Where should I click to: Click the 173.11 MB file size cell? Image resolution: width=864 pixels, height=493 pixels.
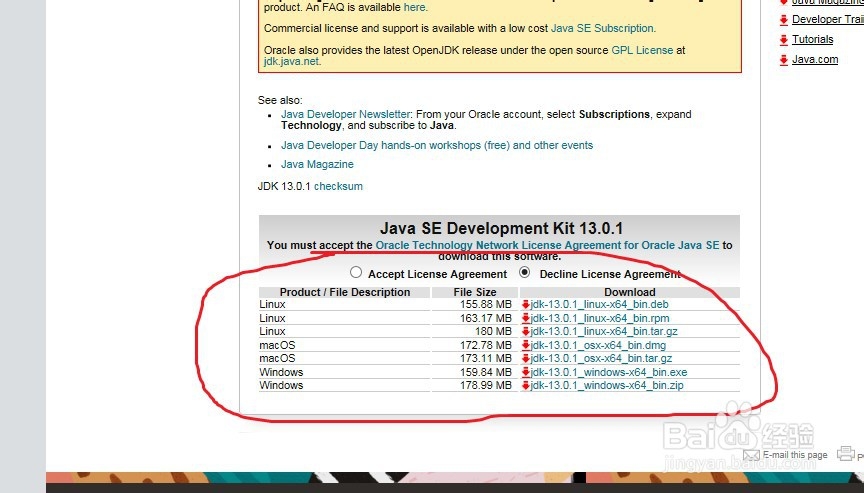coord(485,358)
